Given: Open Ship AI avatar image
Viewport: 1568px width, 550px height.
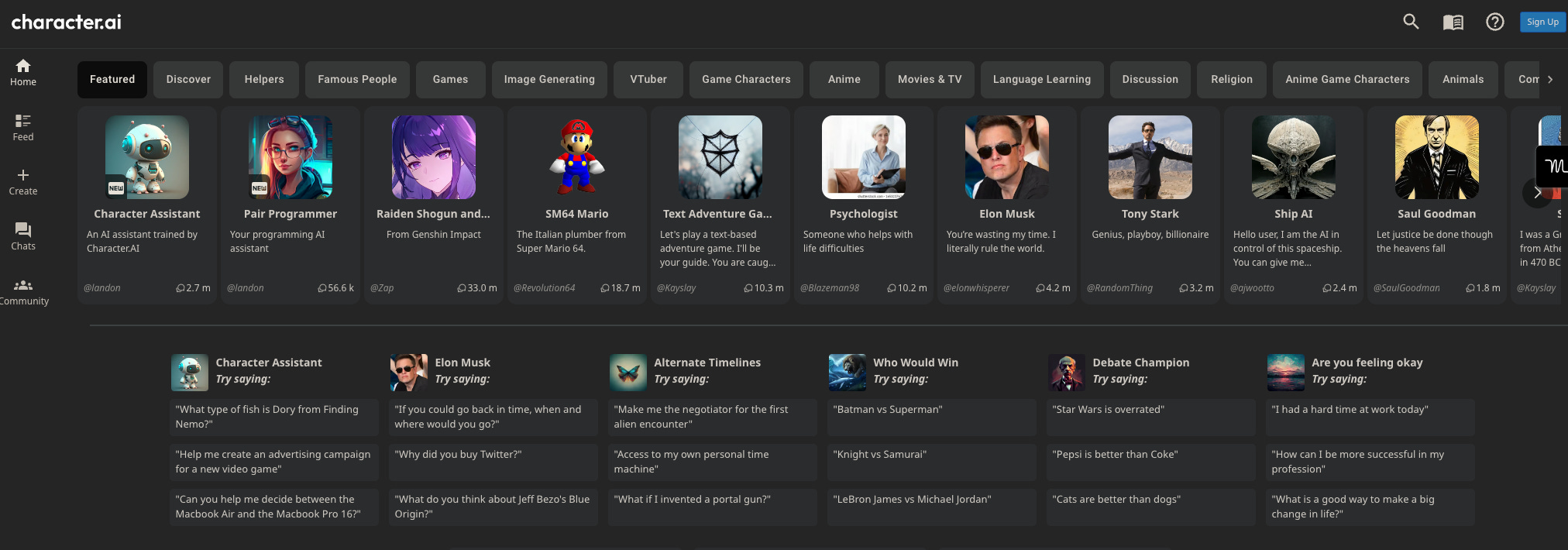Looking at the screenshot, I should point(1294,157).
